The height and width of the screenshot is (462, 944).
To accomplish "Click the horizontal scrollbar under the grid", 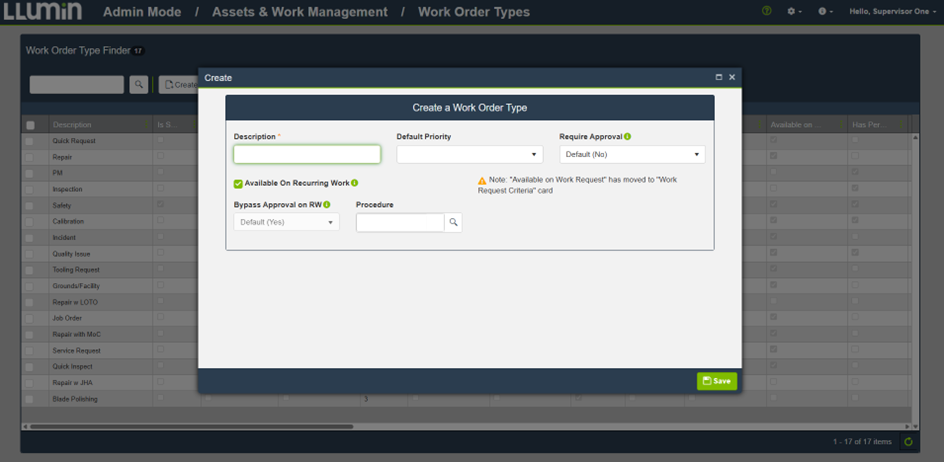I will 190,427.
